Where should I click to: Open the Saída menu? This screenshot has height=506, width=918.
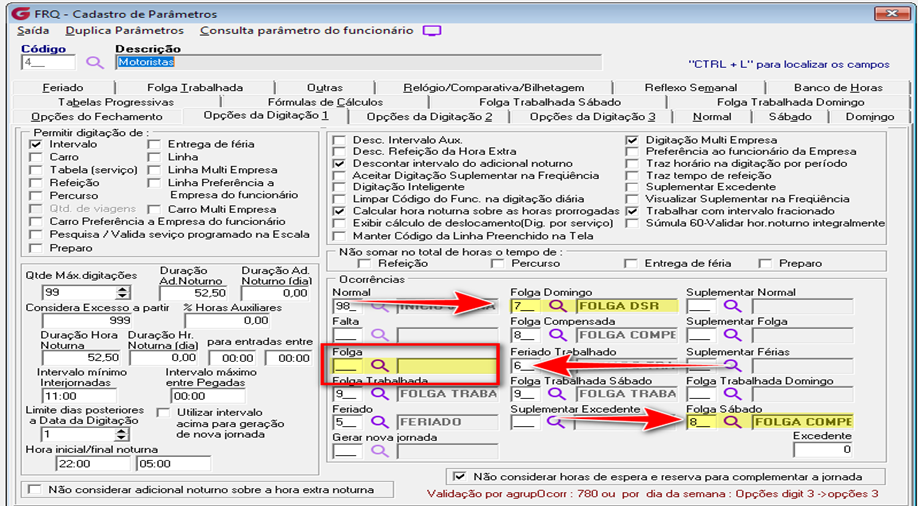tap(33, 30)
